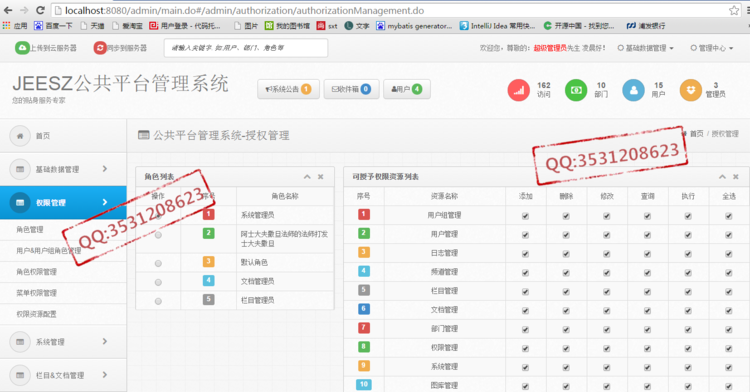Open 角色权限管理 in the sidebar submenu
The height and width of the screenshot is (392, 750).
(36, 272)
